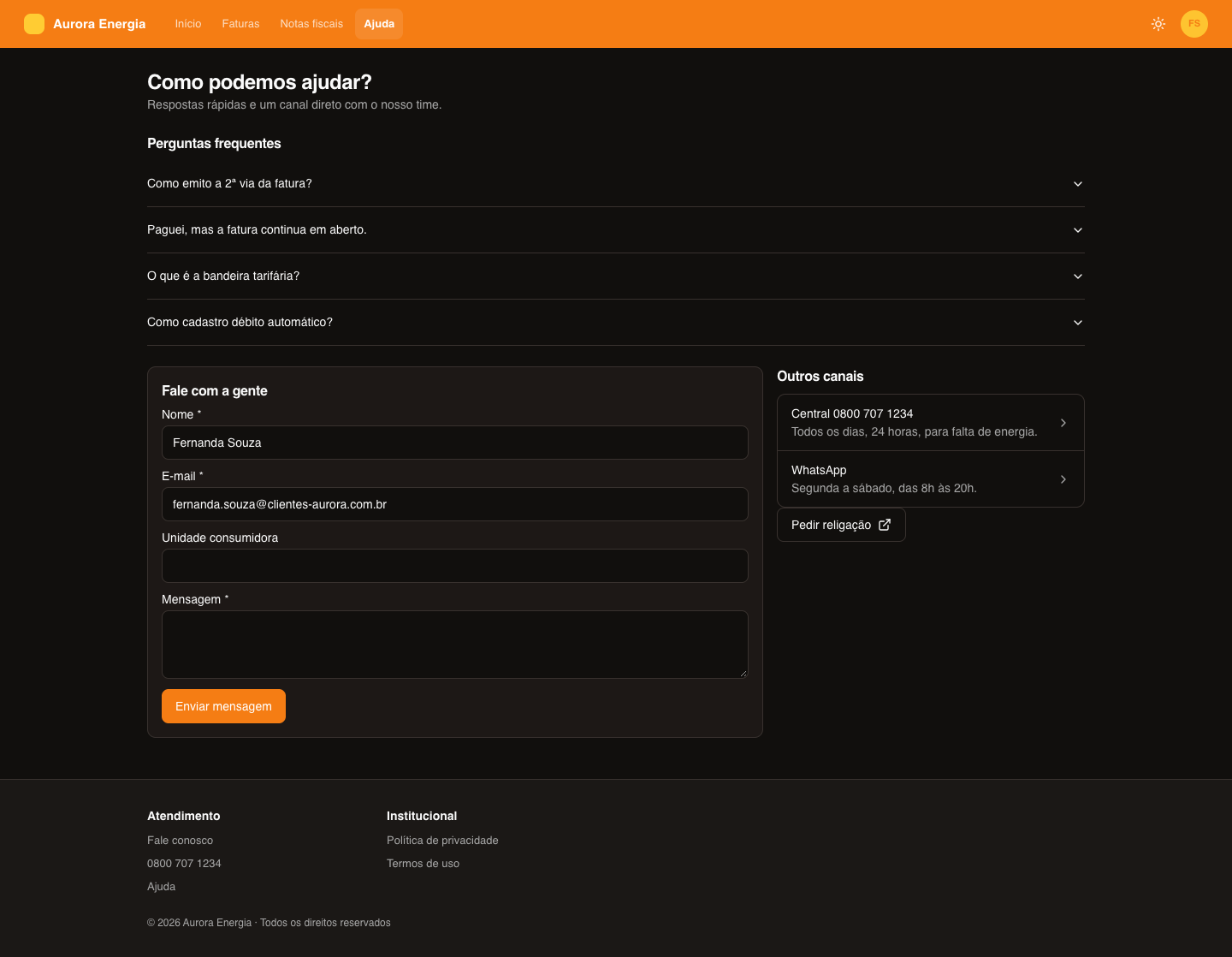Click the 'Atendimento' footer heading
Screen dimensions: 1232x957
coord(183,817)
